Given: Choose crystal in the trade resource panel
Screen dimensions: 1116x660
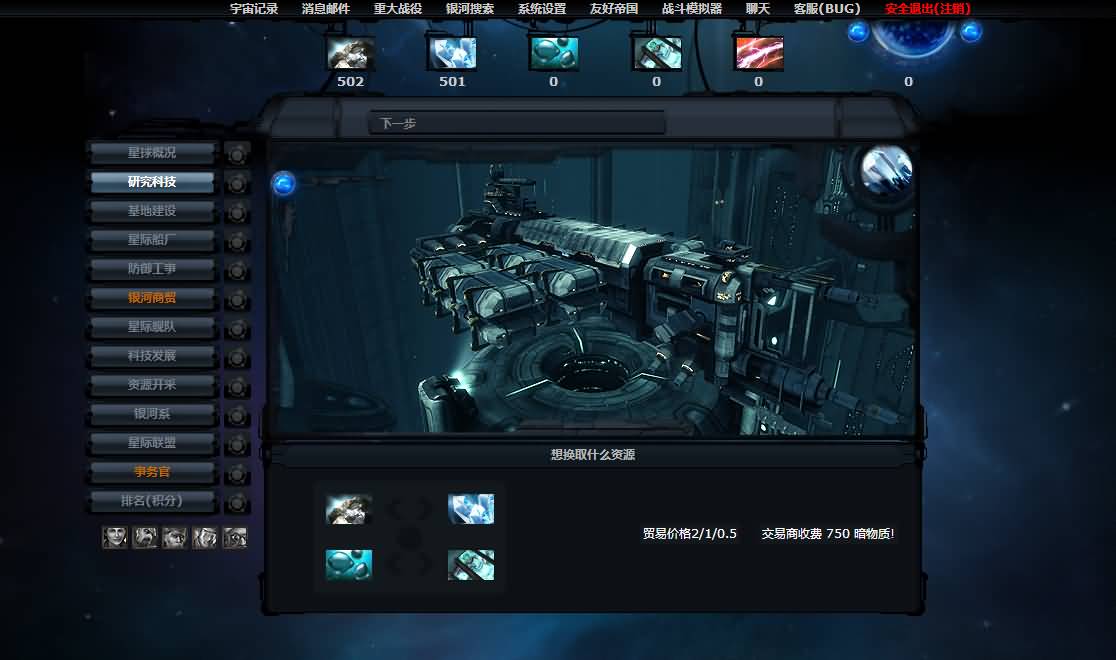Looking at the screenshot, I should coord(470,509).
